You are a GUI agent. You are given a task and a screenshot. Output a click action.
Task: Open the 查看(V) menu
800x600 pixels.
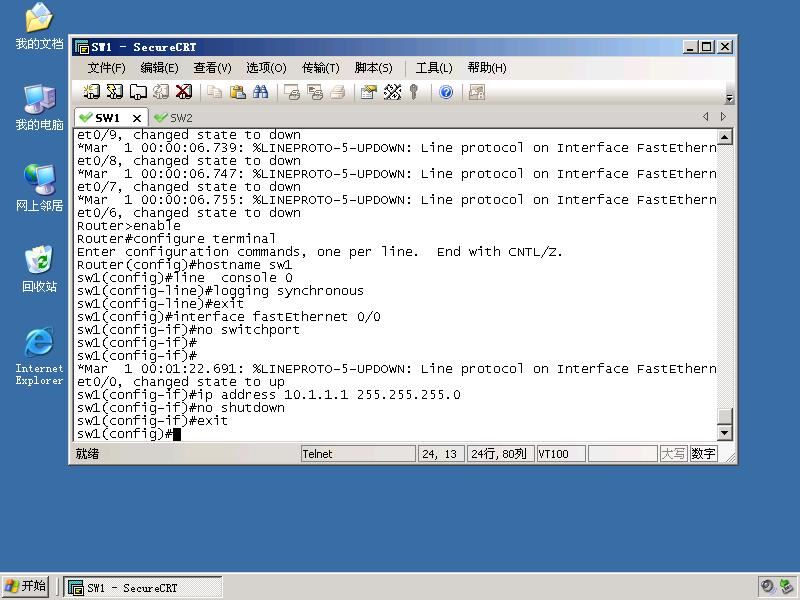coord(212,68)
